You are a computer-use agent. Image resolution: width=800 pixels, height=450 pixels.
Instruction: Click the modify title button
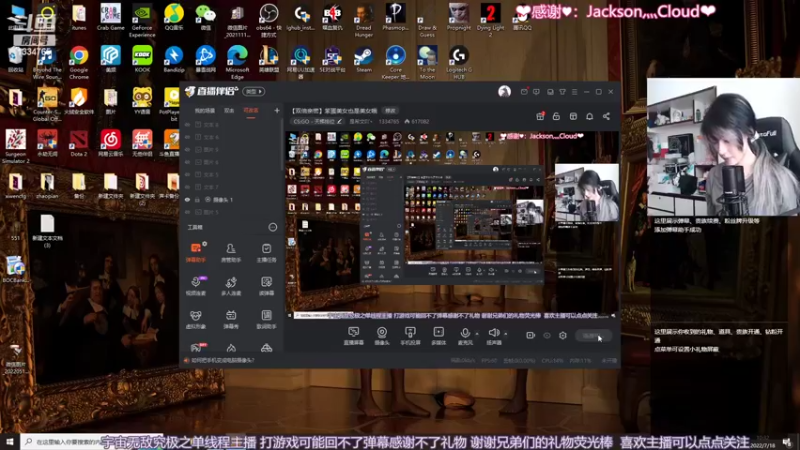[390, 110]
